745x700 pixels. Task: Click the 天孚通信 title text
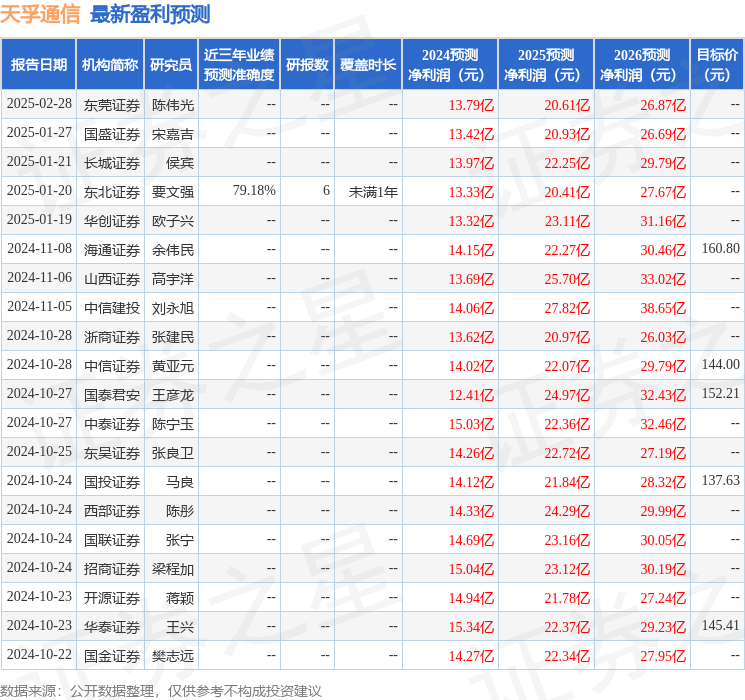40,15
